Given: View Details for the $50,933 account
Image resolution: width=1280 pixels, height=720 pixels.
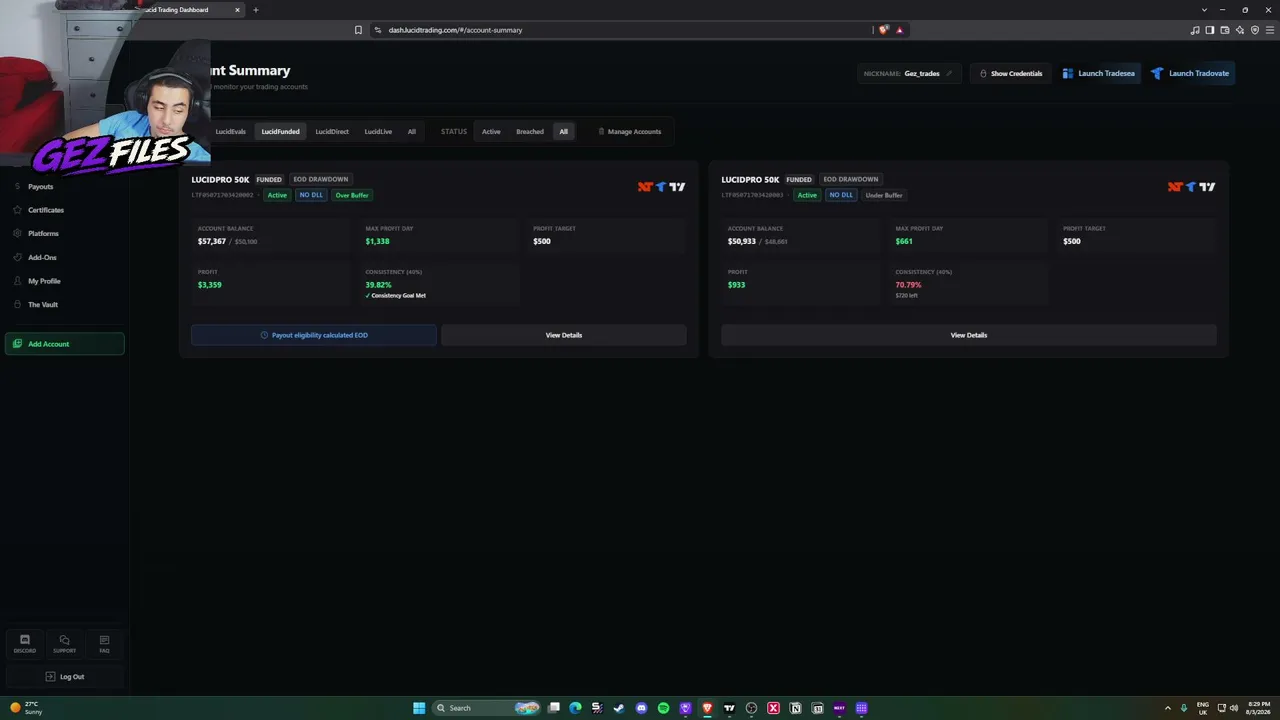Looking at the screenshot, I should (969, 335).
